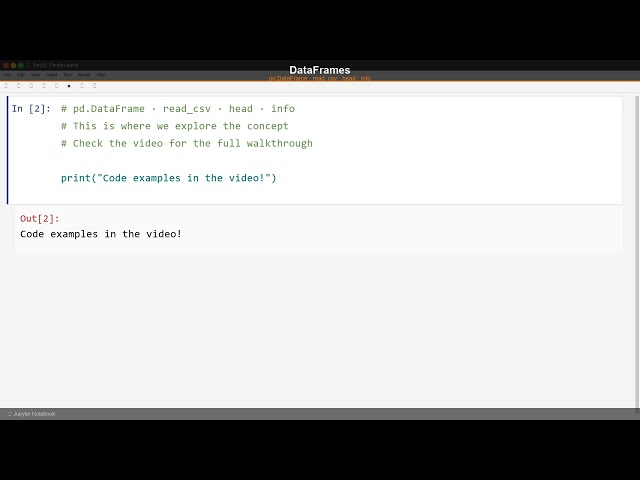Open the Edit menu

tap(21, 75)
